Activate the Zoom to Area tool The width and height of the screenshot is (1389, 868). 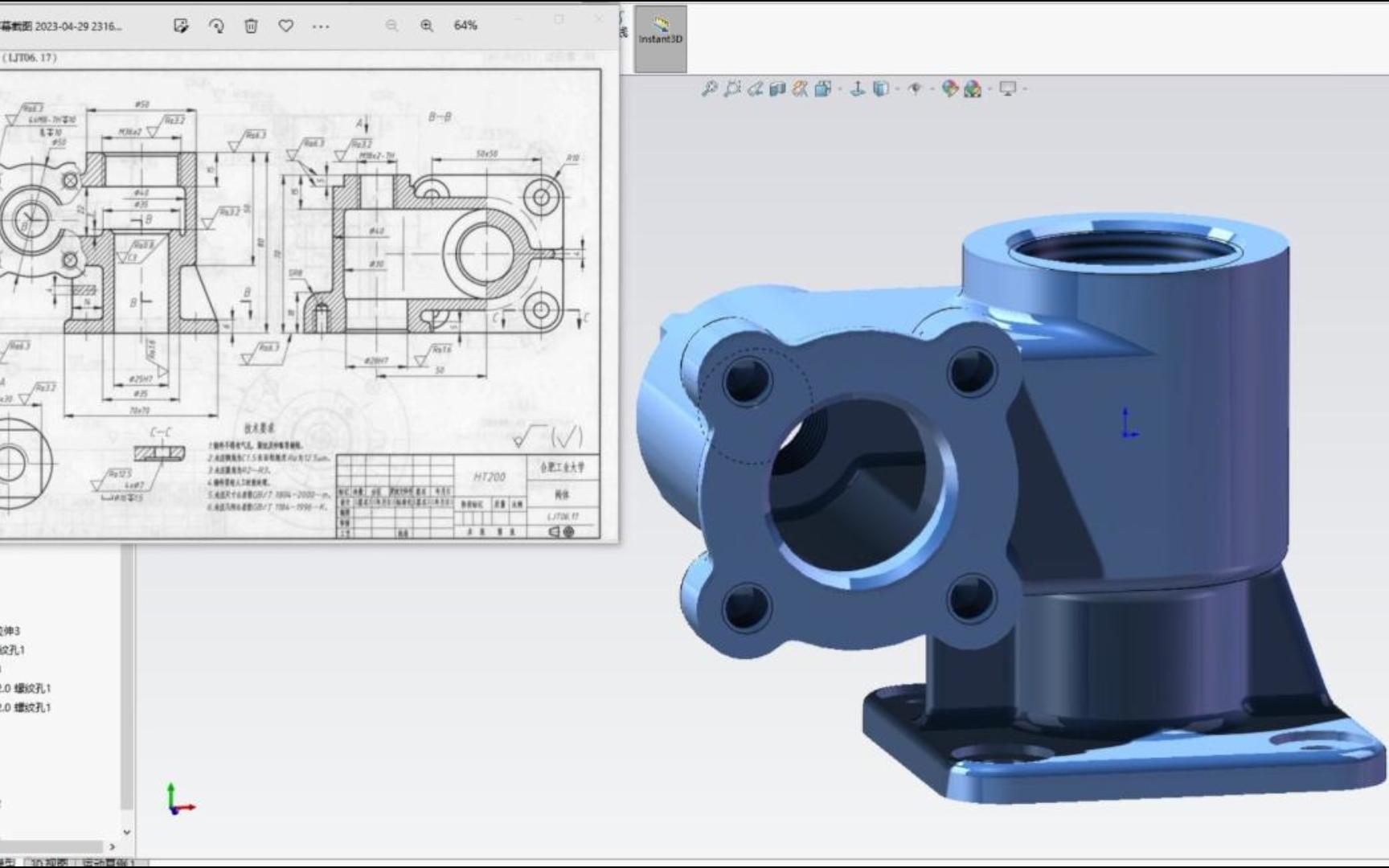[733, 89]
